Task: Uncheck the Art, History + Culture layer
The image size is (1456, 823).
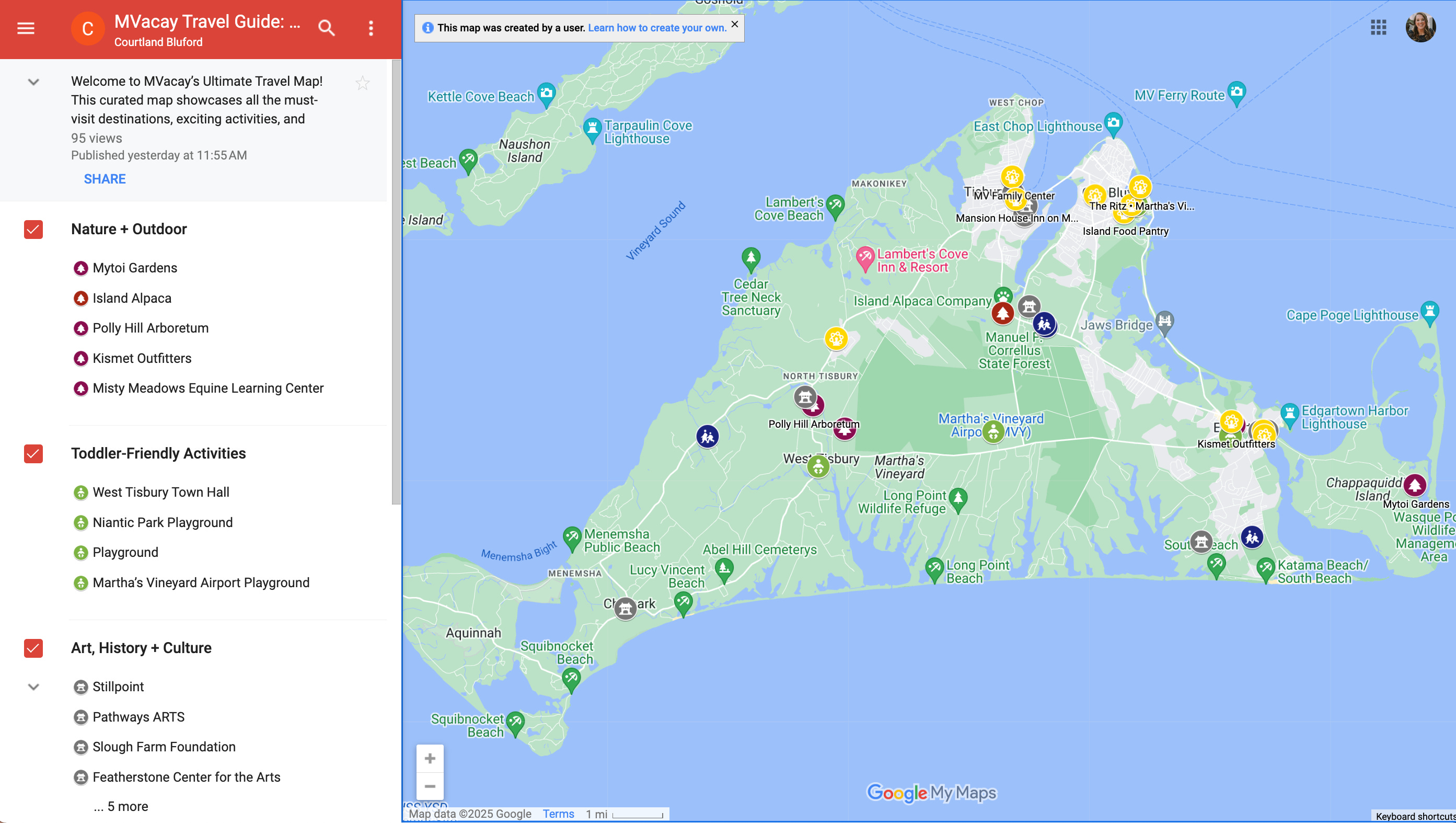Action: point(33,648)
